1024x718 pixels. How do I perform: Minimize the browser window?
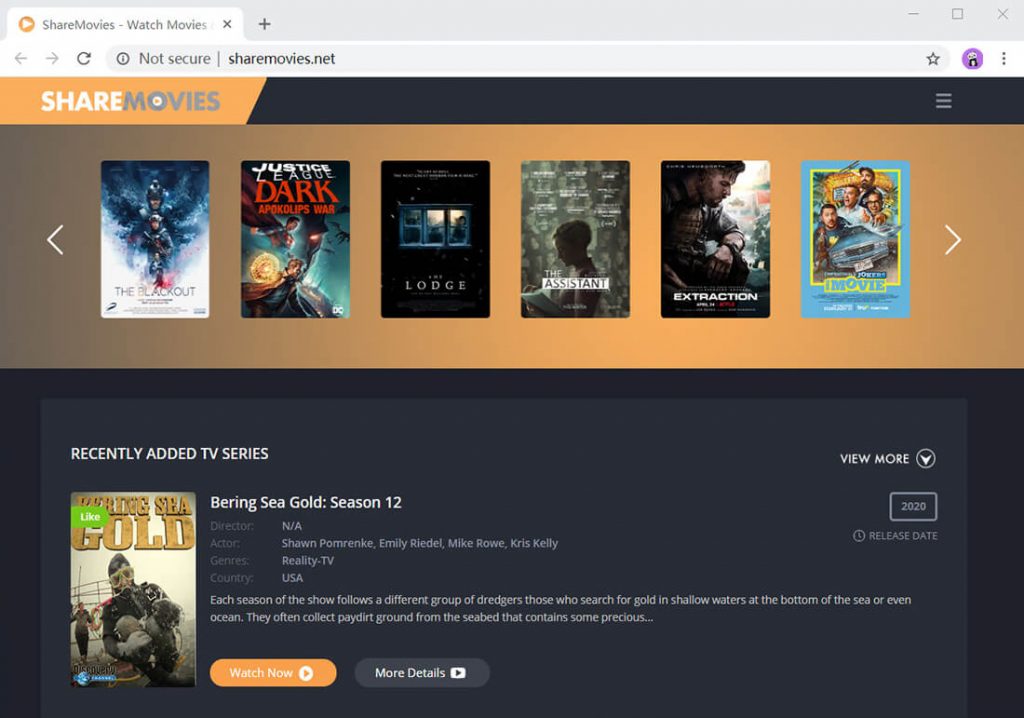pos(914,14)
